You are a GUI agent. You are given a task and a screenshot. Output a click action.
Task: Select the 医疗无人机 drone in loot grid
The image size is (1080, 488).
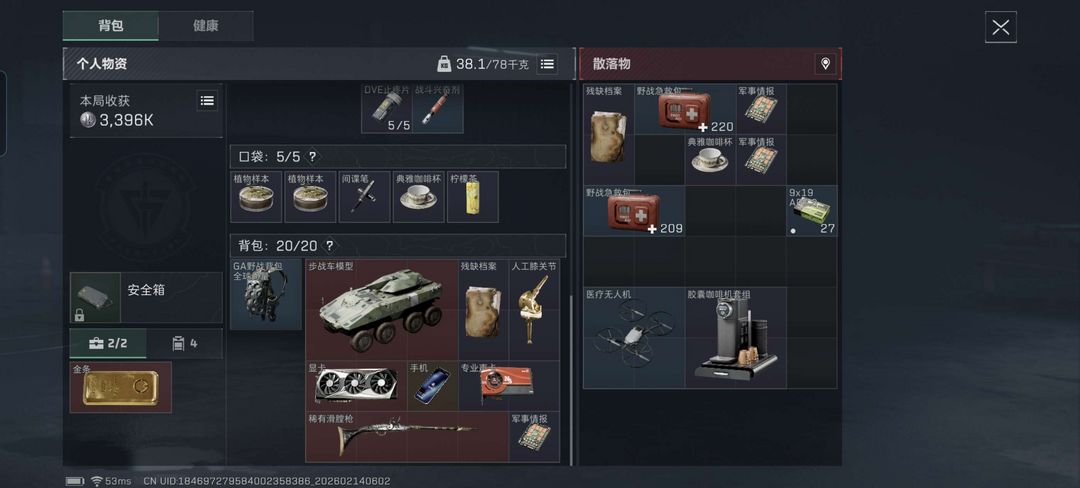634,337
